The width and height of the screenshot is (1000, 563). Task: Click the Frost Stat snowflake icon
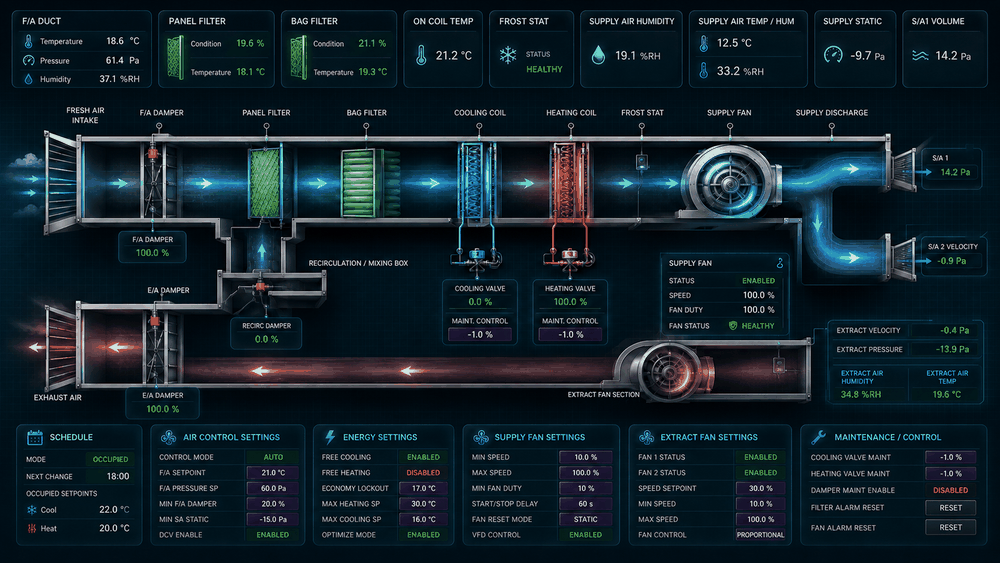[x=508, y=55]
